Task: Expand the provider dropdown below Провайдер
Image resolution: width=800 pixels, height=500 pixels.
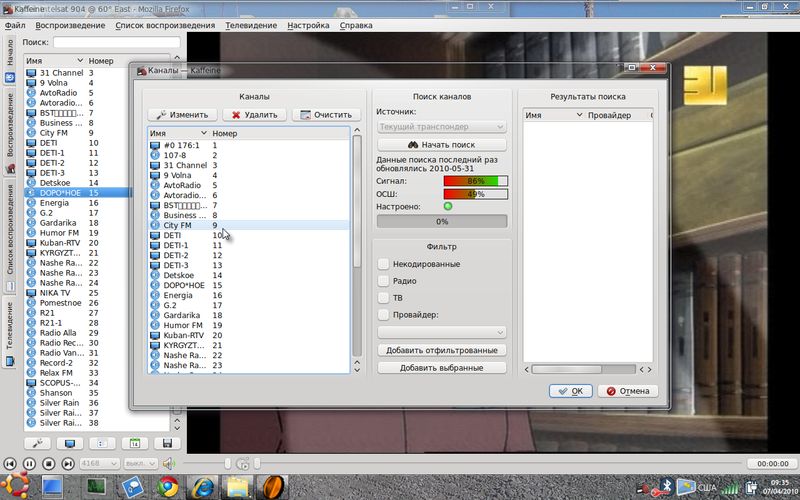Action: (442, 331)
